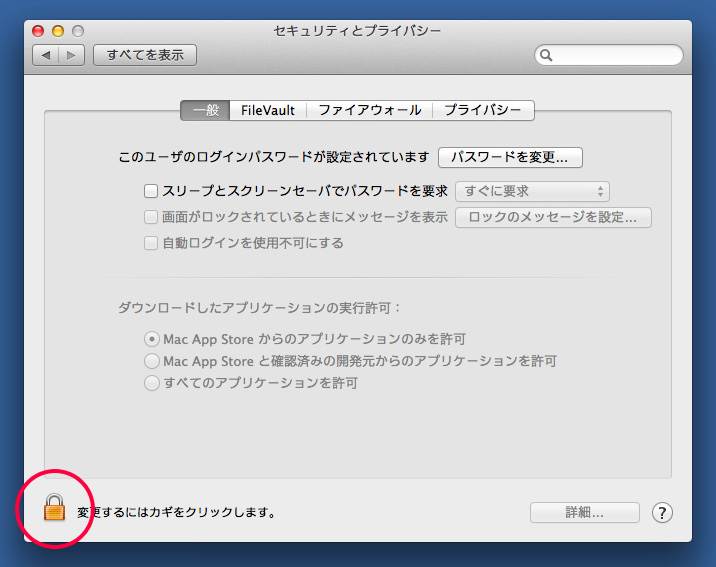716x567 pixels.
Task: Click the padlock icon to unlock settings
Action: pos(54,507)
